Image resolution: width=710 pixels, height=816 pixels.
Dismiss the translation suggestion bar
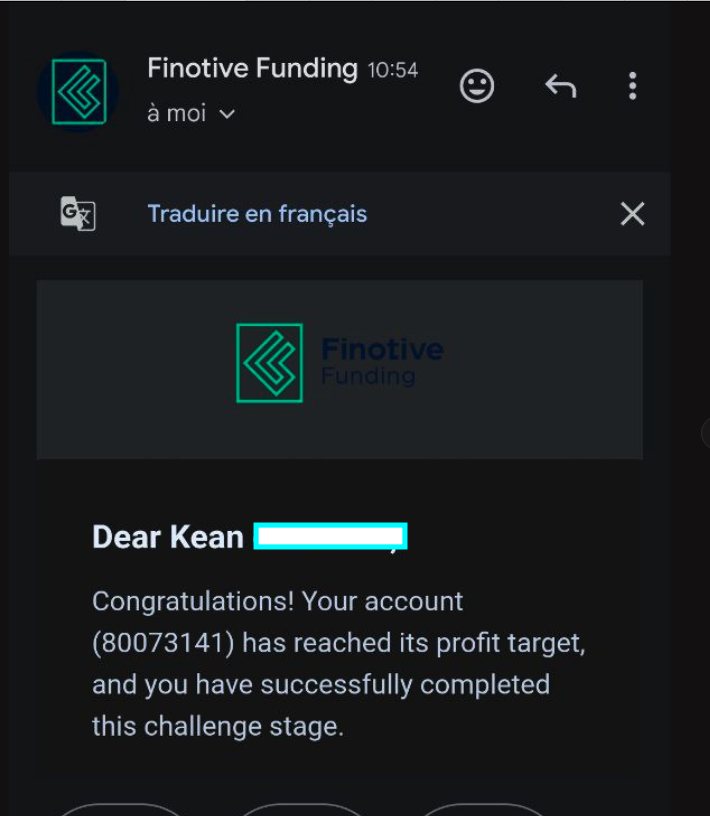click(x=632, y=214)
